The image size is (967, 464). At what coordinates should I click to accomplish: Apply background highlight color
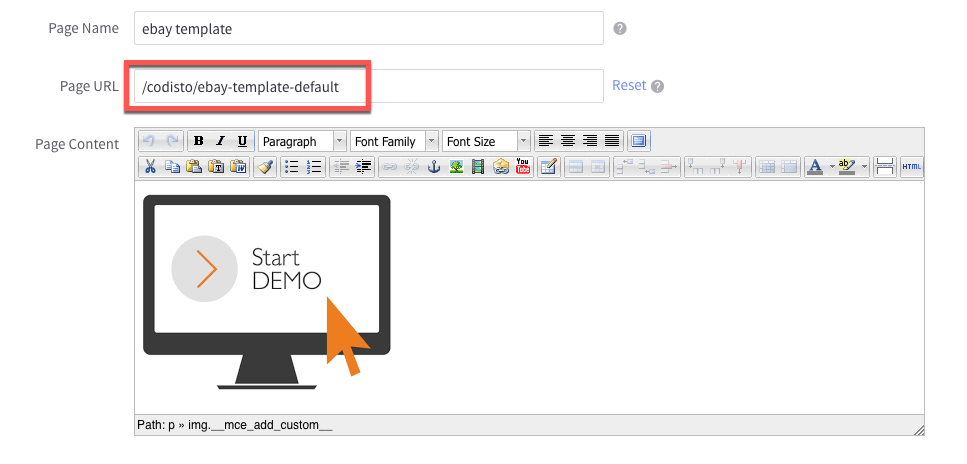click(x=847, y=167)
